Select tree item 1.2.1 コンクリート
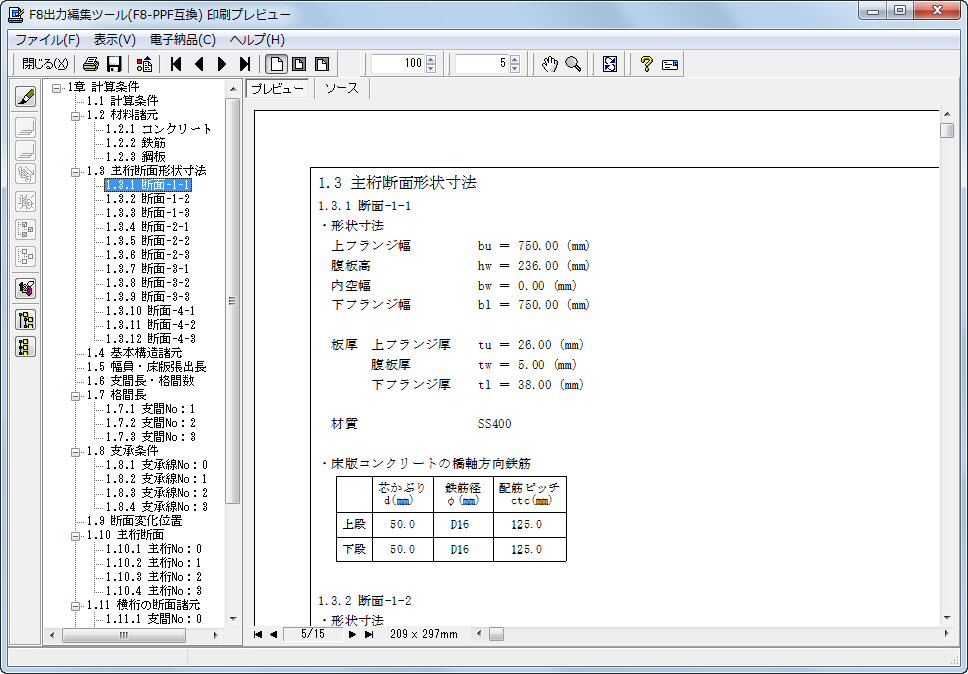This screenshot has width=968, height=674. click(x=159, y=129)
